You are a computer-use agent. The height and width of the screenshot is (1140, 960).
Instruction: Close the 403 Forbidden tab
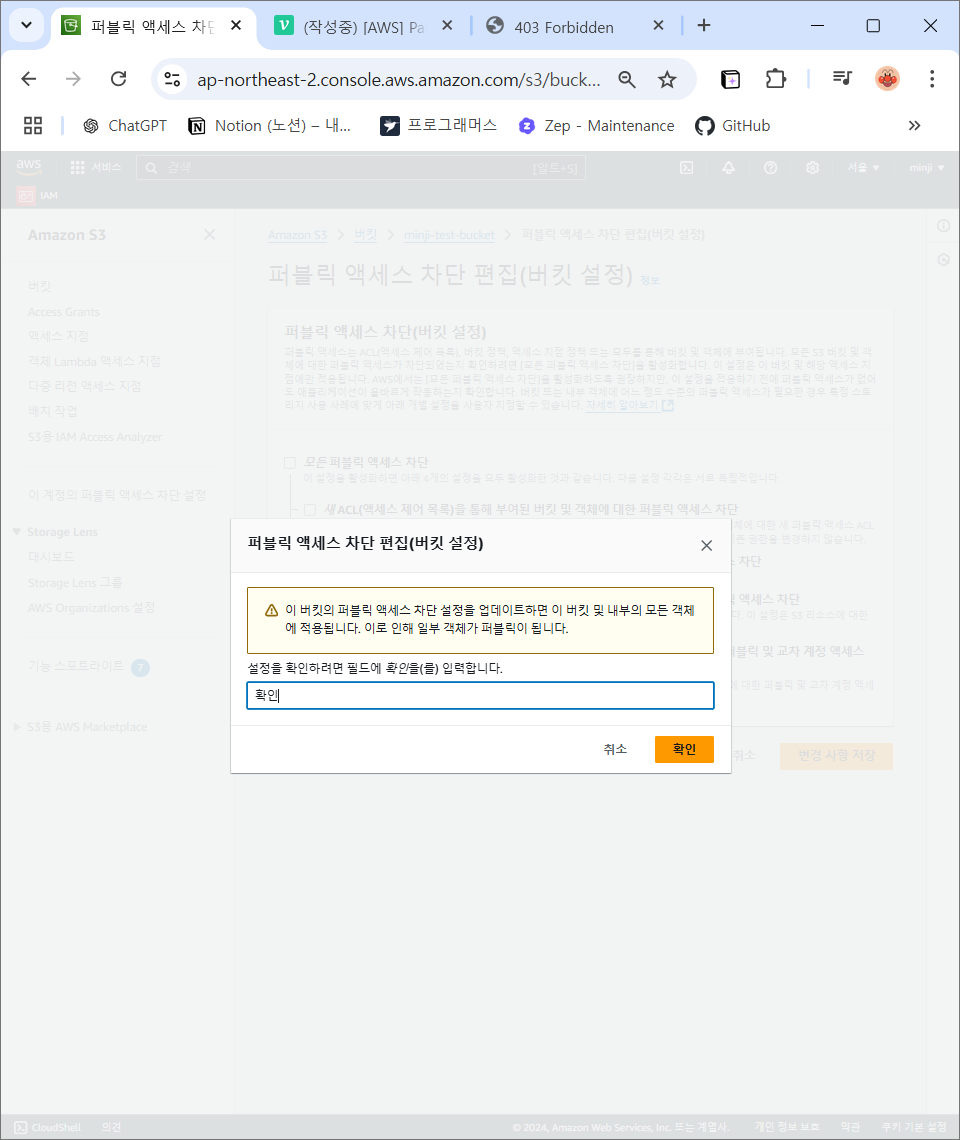658,25
